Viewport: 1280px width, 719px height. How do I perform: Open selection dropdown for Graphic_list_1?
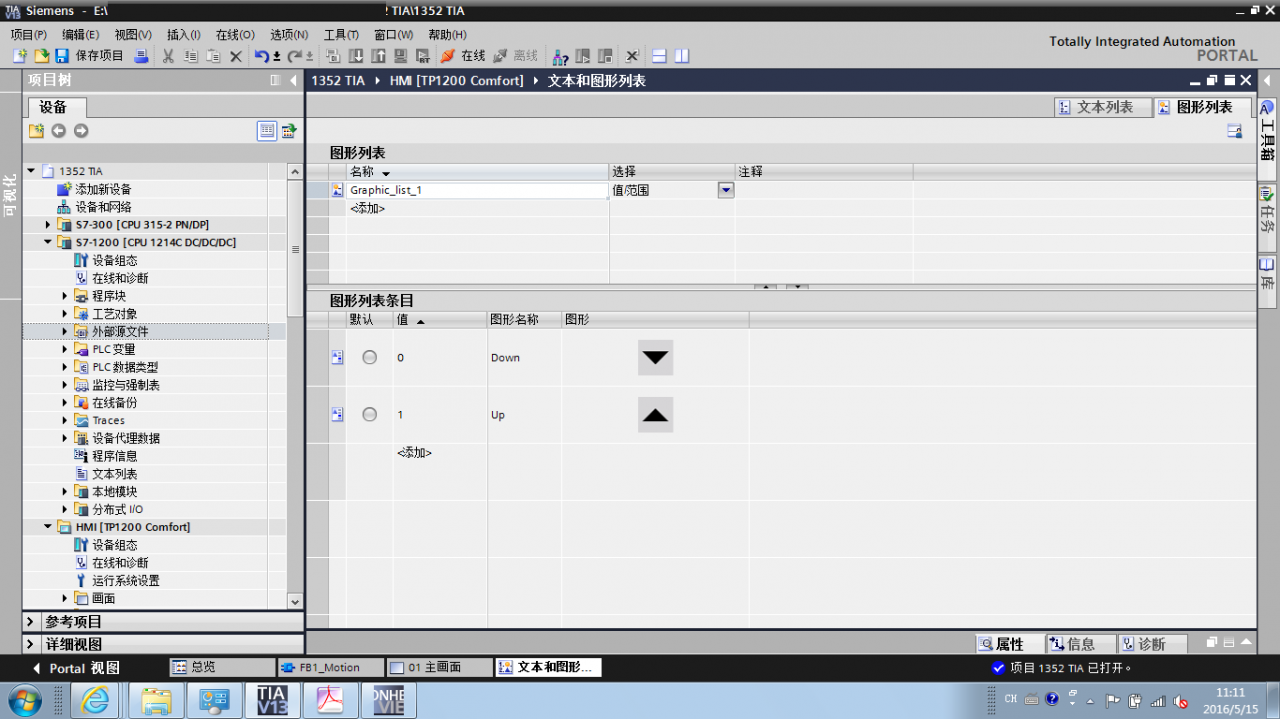(726, 190)
